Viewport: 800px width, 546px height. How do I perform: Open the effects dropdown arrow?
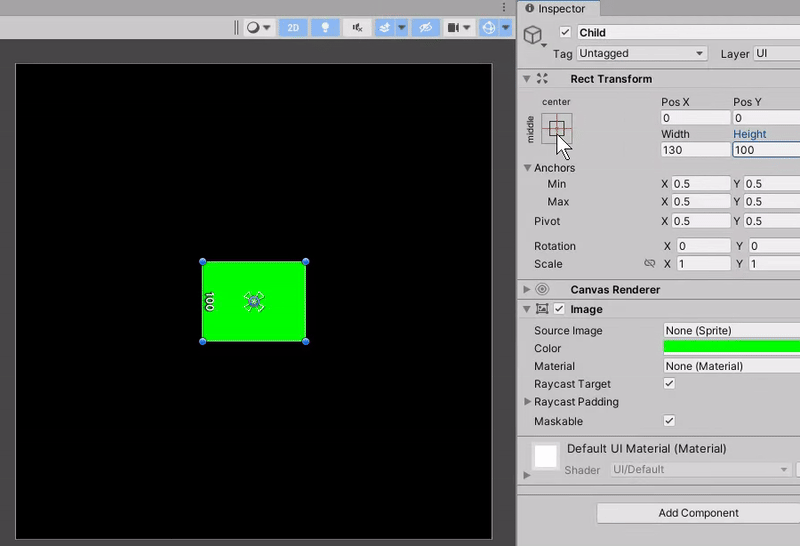tap(402, 28)
